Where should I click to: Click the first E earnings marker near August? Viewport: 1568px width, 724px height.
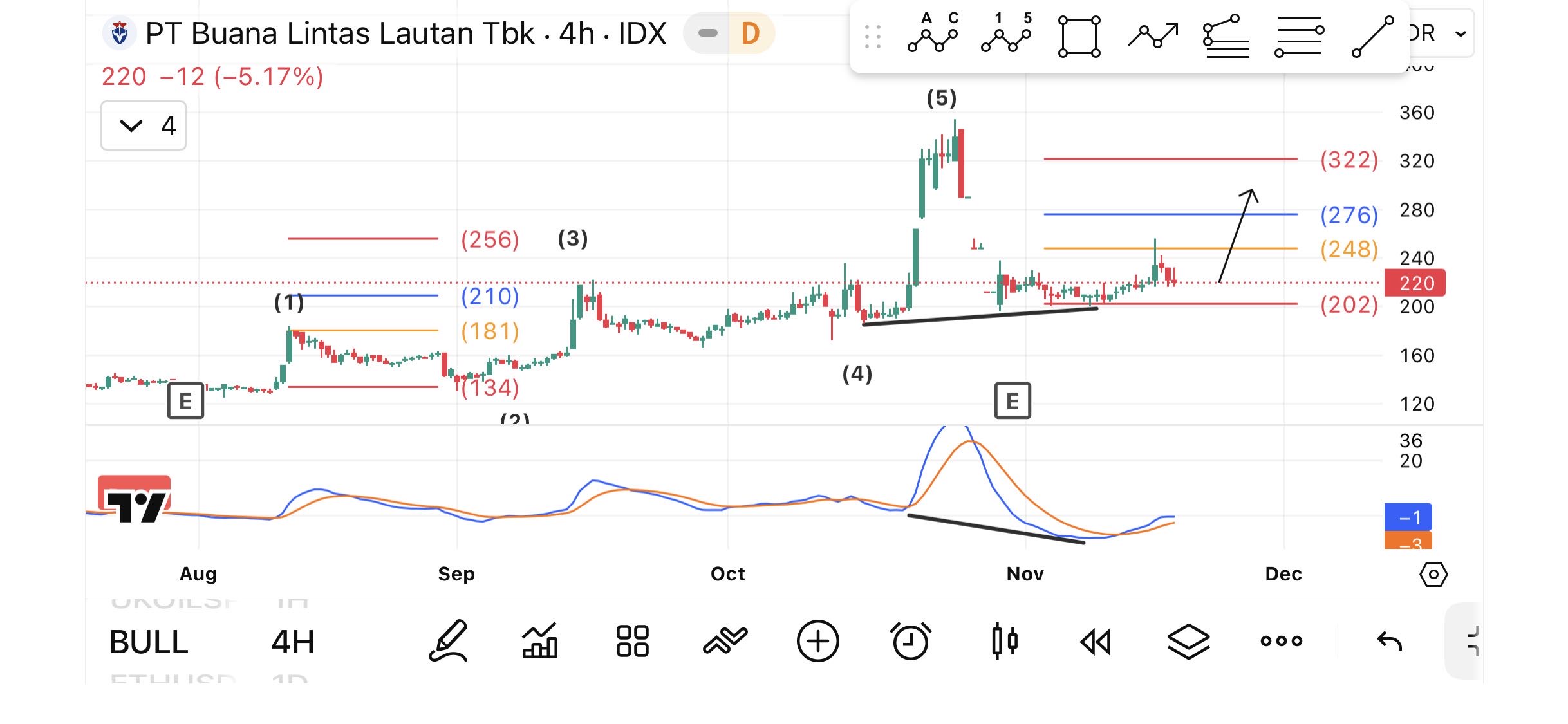[185, 401]
